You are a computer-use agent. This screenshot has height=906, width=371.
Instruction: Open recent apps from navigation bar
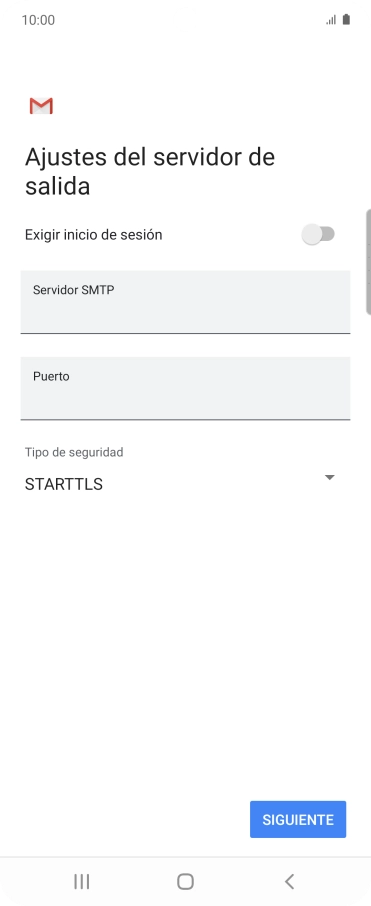(81, 881)
